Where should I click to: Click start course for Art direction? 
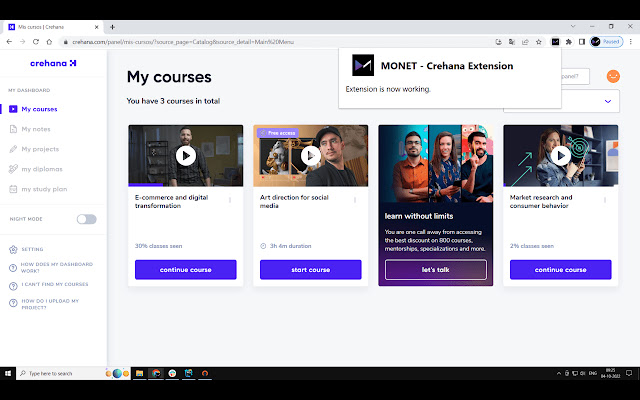pyautogui.click(x=311, y=270)
